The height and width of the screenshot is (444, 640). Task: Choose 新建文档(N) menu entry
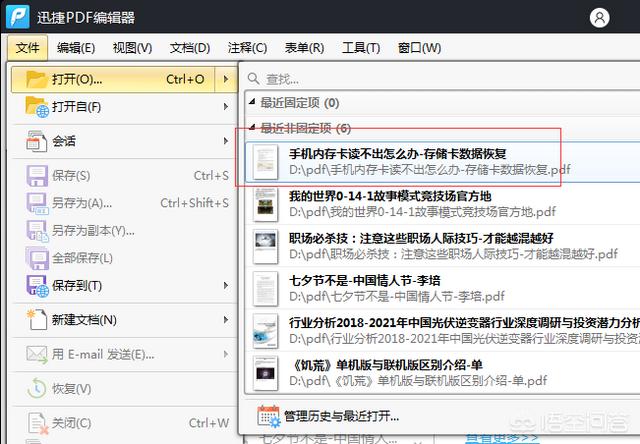(x=123, y=320)
